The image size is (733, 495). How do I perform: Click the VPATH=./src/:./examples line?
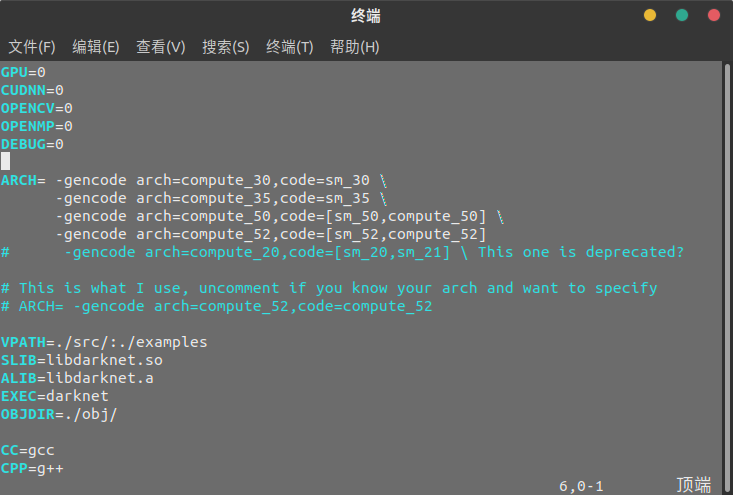[x=104, y=342]
